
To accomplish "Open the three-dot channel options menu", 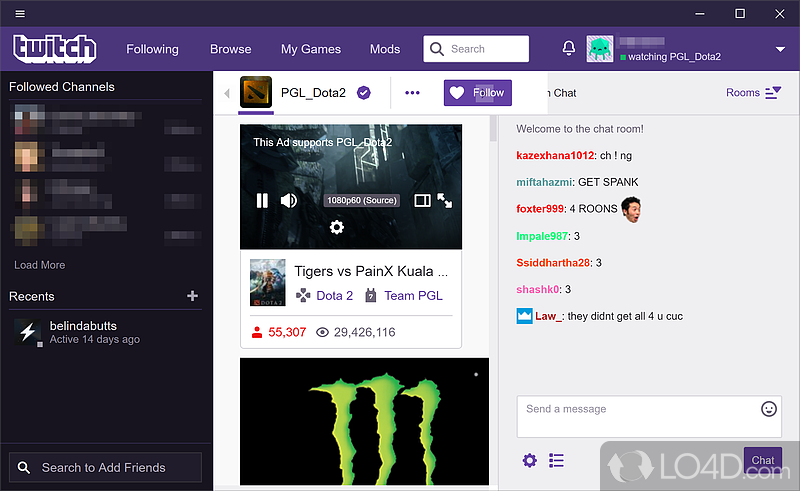I will pyautogui.click(x=412, y=93).
